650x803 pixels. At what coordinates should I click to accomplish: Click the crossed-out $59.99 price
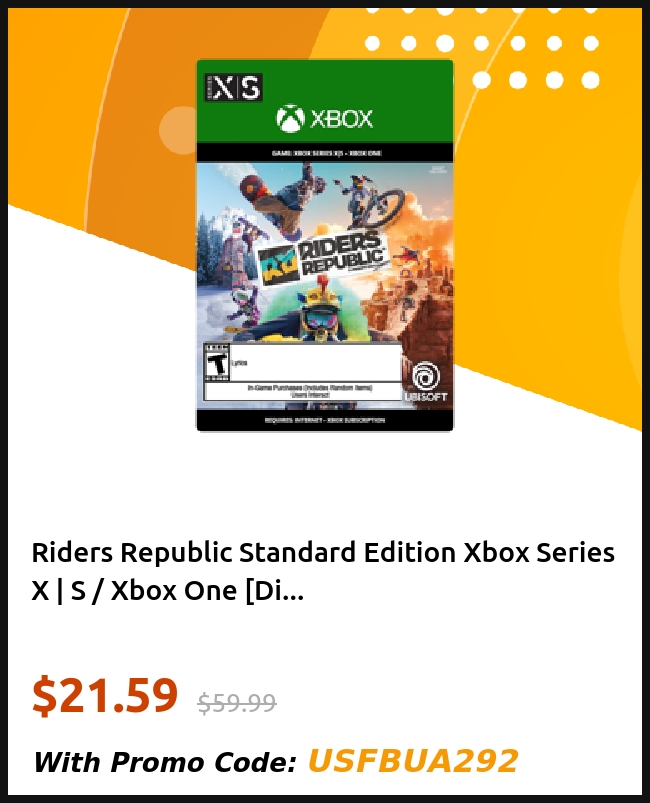coord(237,703)
